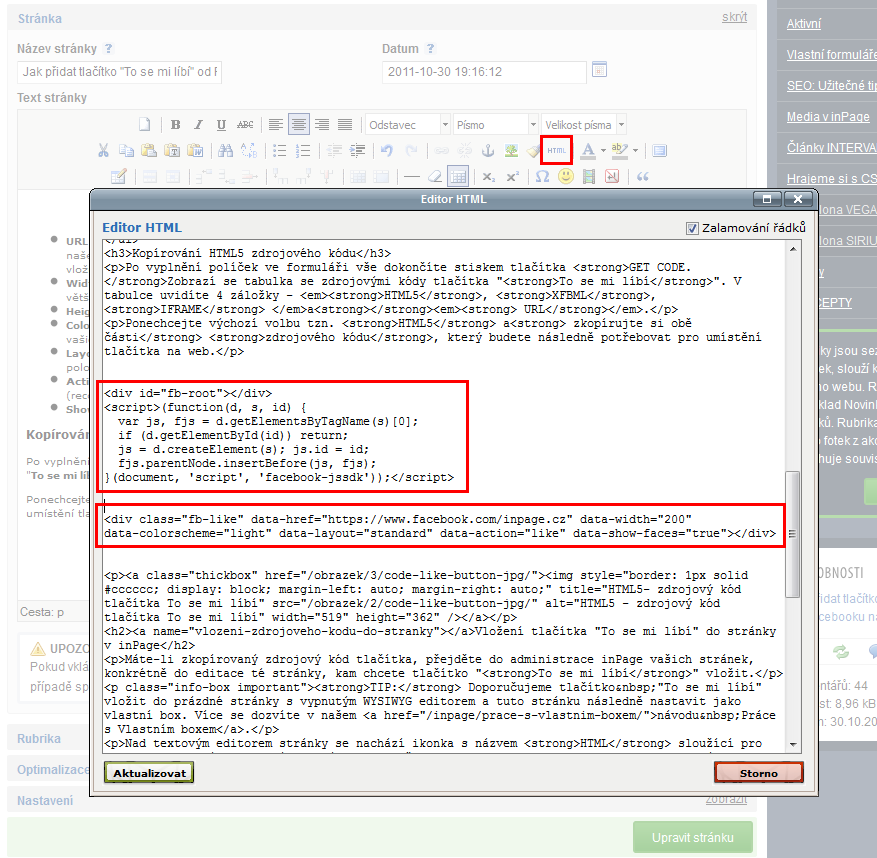
Task: Click the HTML source editor icon
Action: (556, 151)
